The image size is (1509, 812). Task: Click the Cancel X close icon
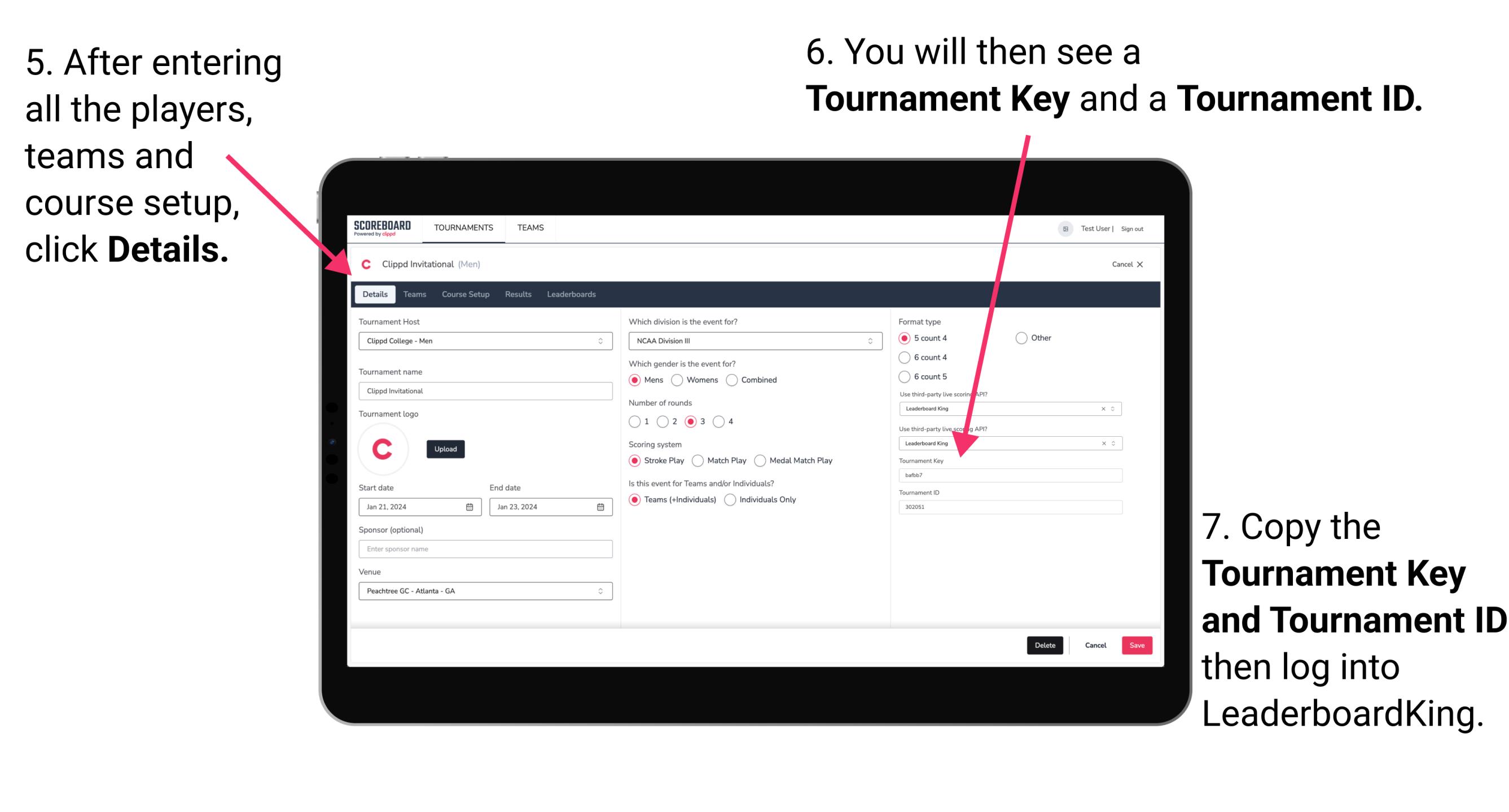click(1138, 264)
